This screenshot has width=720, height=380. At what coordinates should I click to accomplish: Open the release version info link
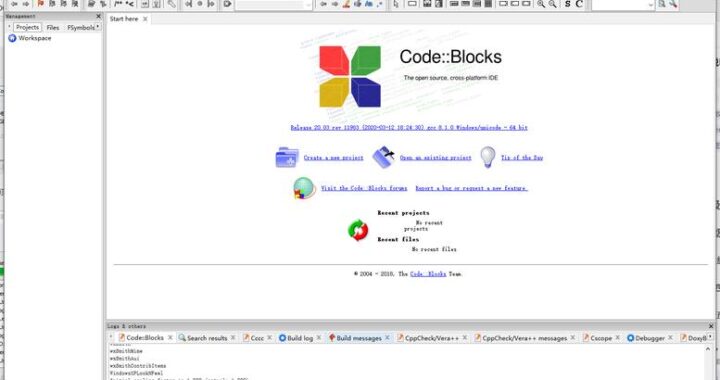tap(409, 128)
